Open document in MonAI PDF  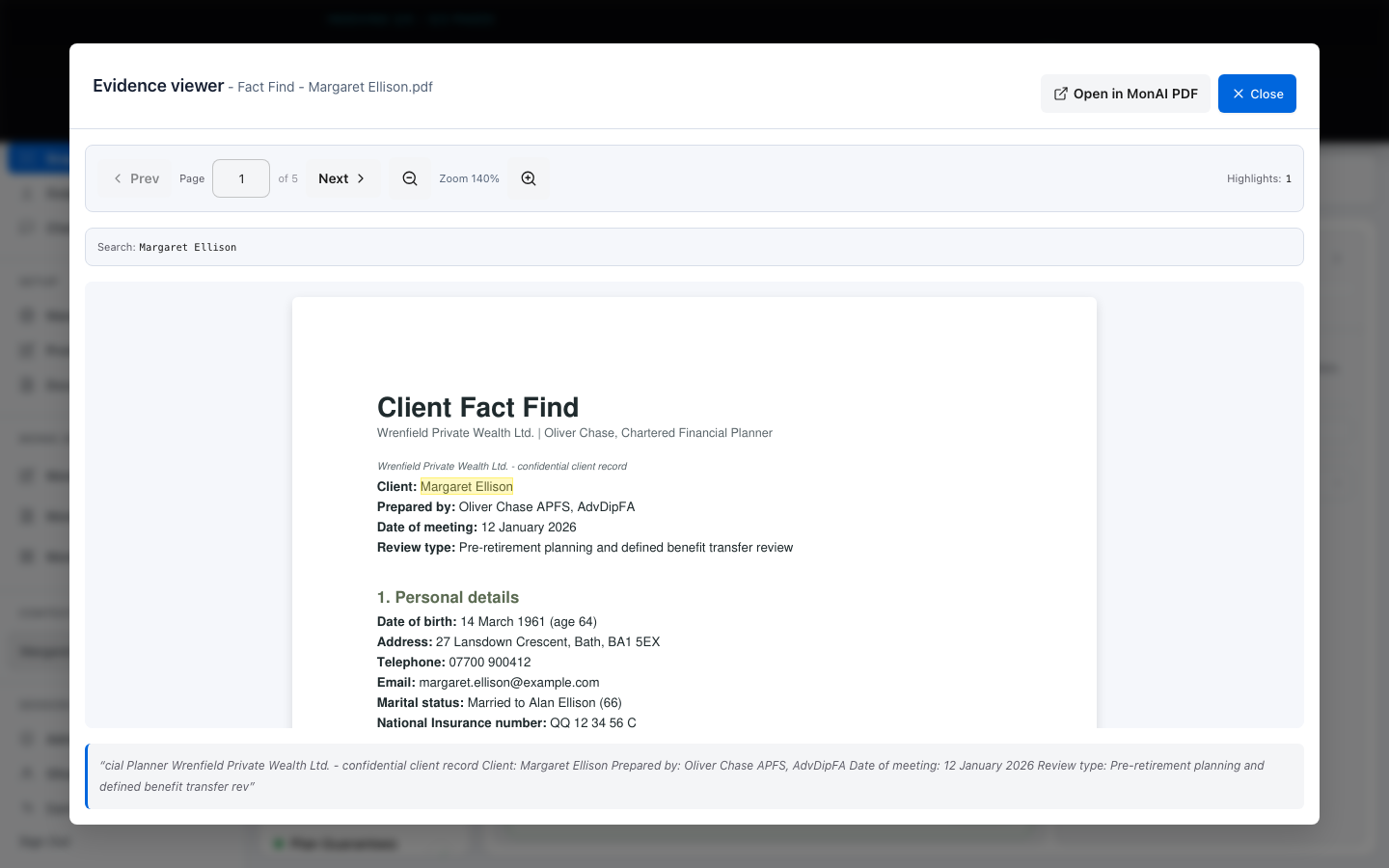[x=1125, y=94]
